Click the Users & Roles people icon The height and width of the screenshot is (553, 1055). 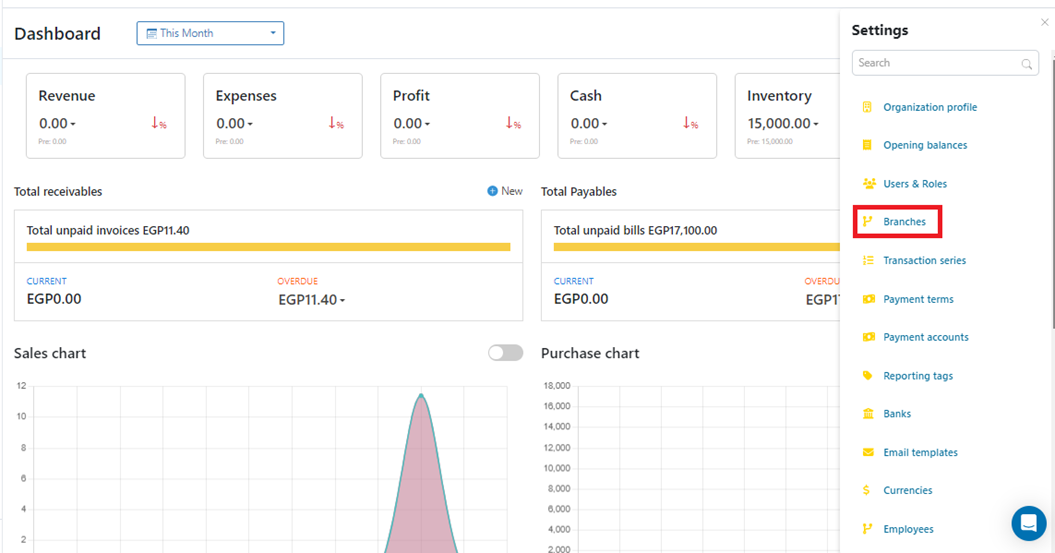(867, 184)
